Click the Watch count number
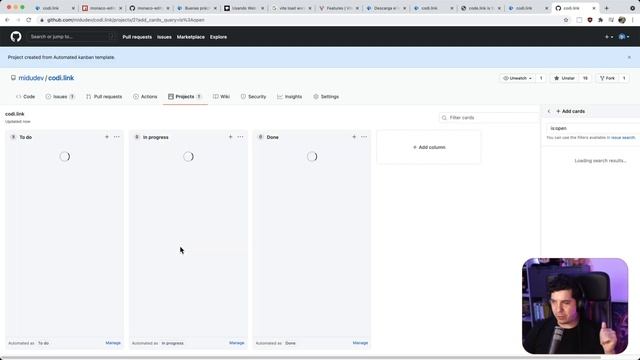 click(541, 78)
